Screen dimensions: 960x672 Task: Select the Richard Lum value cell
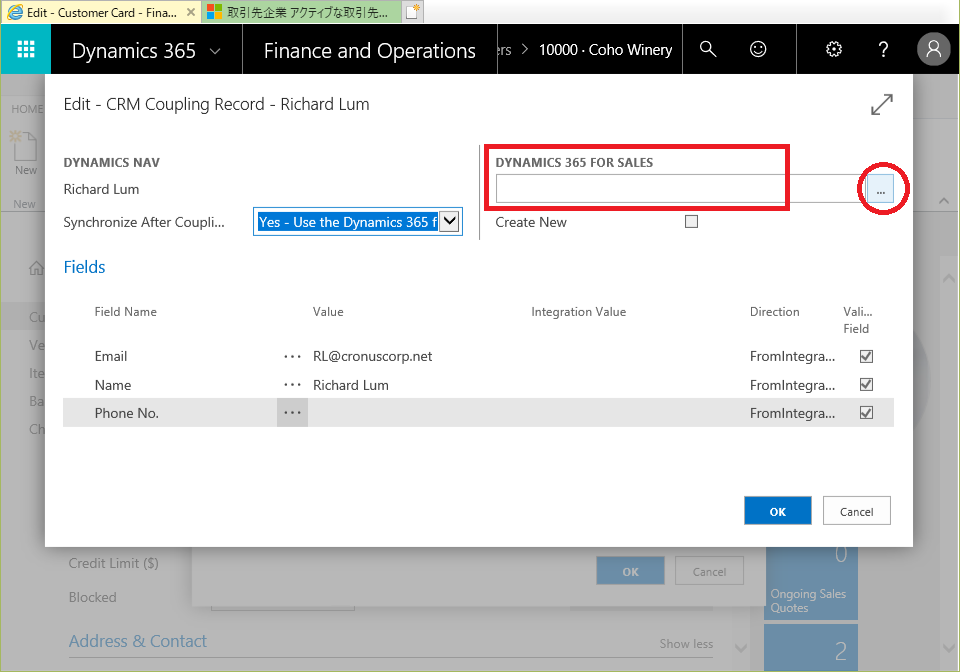pyautogui.click(x=350, y=385)
